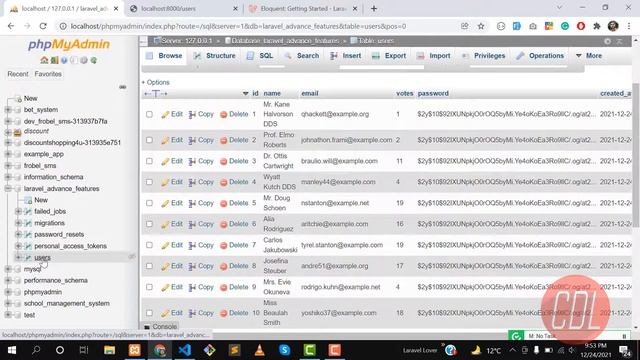Check the checkbox for row id 7

click(x=149, y=245)
